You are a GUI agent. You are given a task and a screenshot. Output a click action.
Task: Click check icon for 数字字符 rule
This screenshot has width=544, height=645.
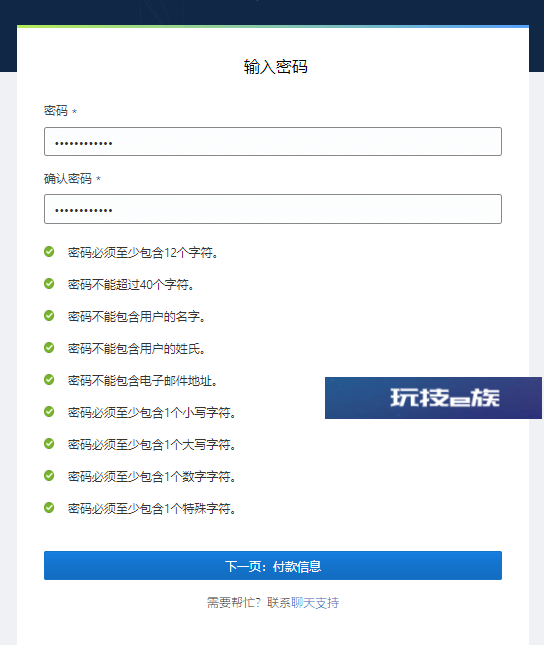pos(49,476)
